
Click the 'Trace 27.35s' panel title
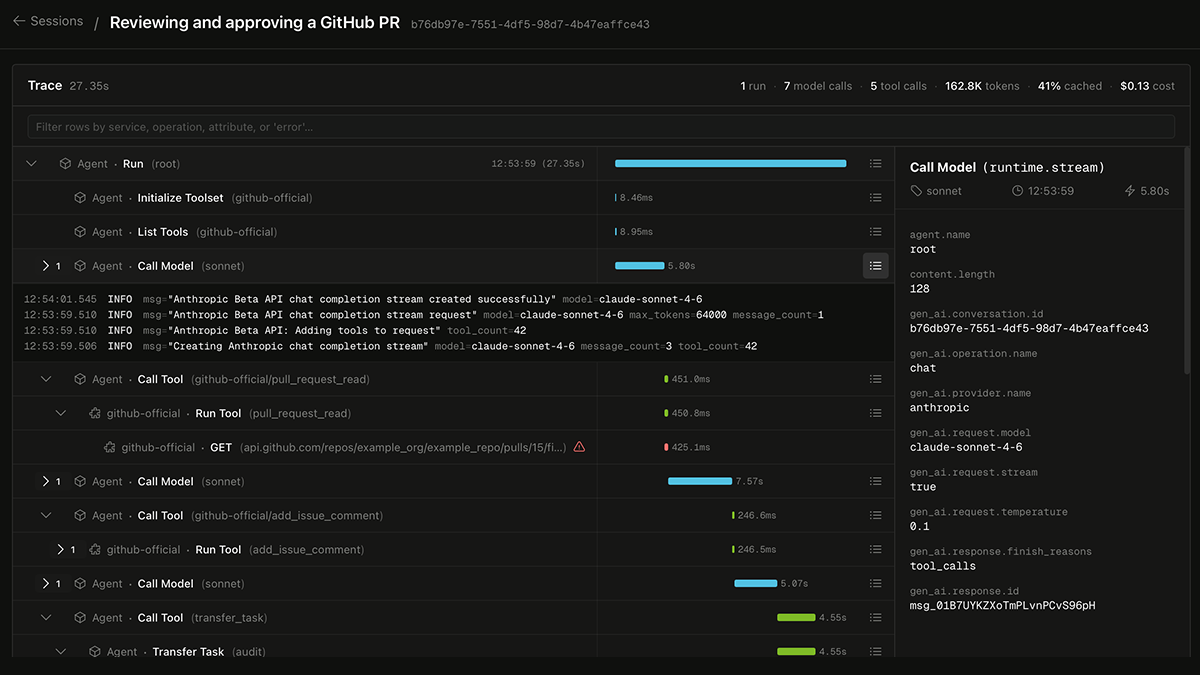68,86
